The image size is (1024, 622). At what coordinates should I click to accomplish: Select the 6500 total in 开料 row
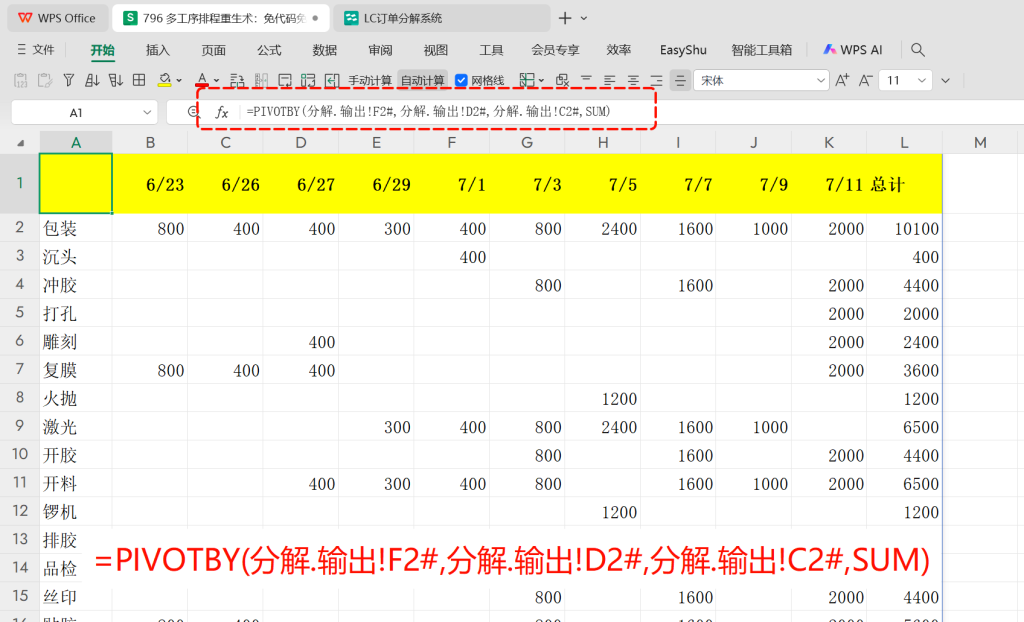tap(904, 483)
